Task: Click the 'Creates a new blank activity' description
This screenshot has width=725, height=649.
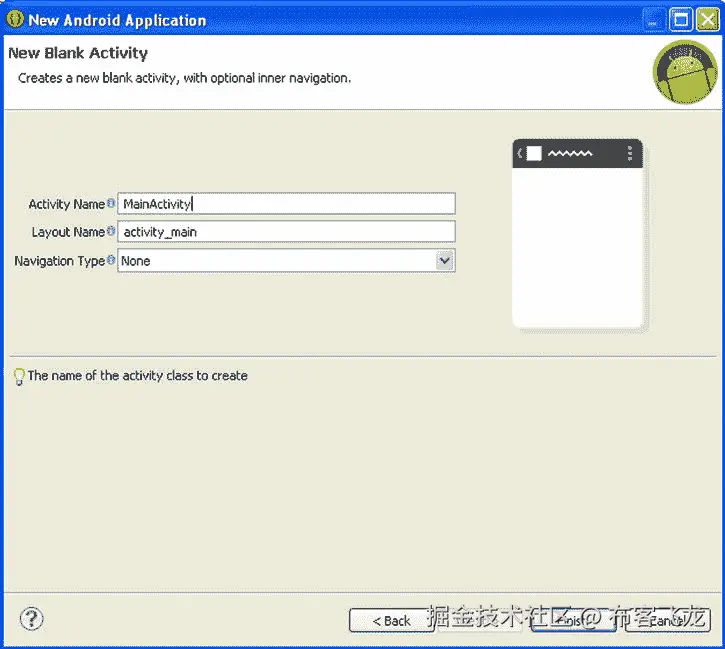Action: tap(184, 78)
